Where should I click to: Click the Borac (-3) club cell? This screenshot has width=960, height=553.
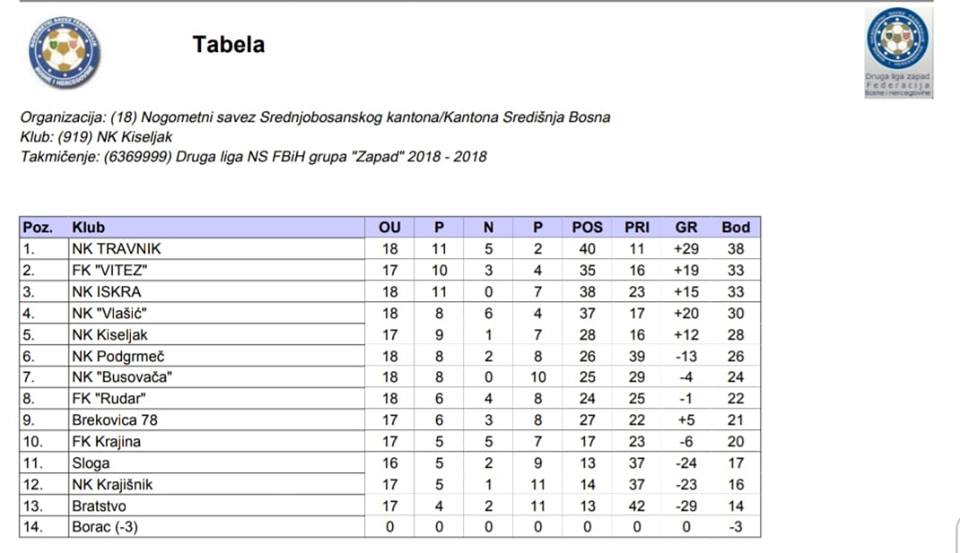217,527
